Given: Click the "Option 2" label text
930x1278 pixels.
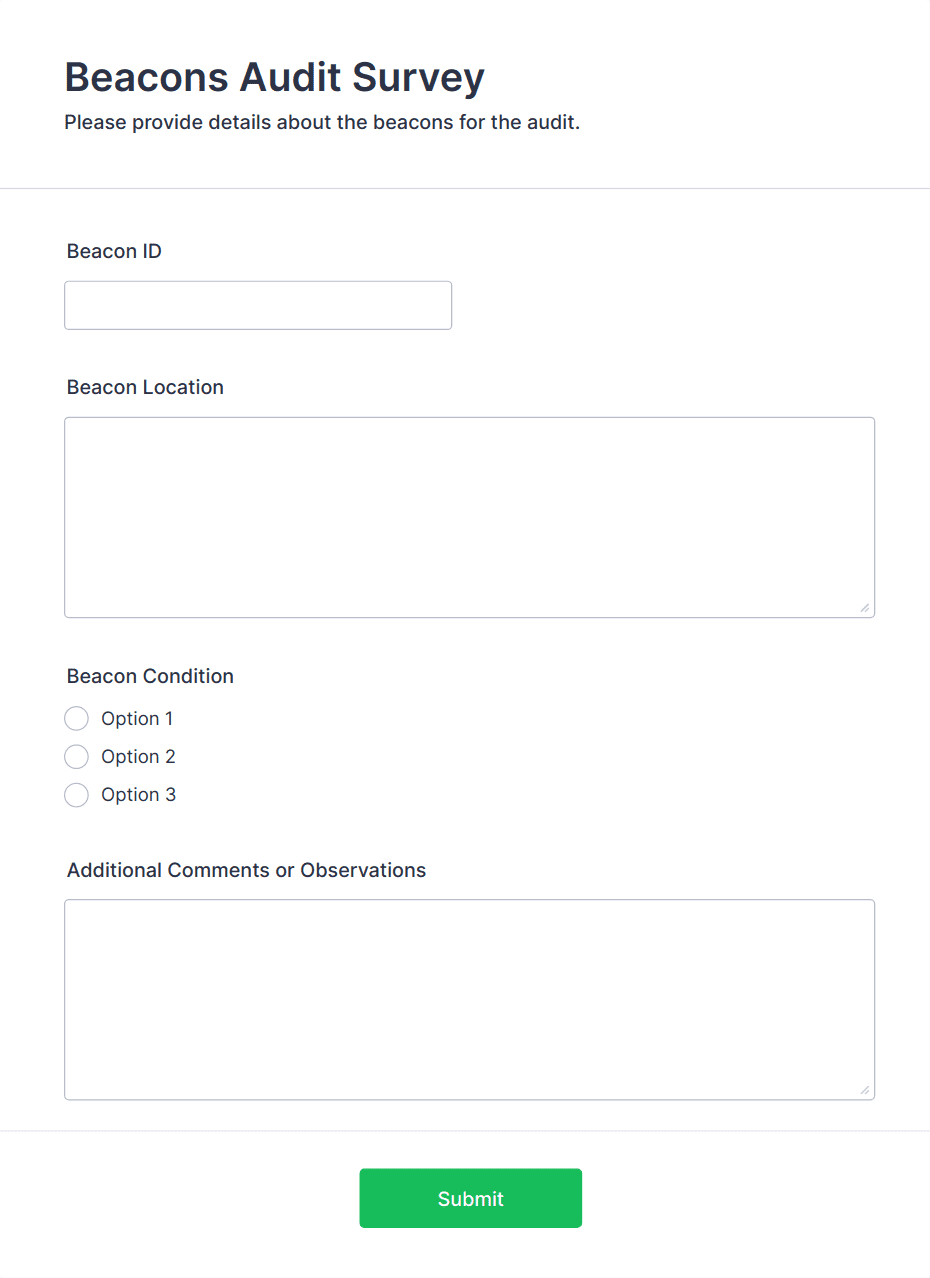Looking at the screenshot, I should pyautogui.click(x=138, y=757).
